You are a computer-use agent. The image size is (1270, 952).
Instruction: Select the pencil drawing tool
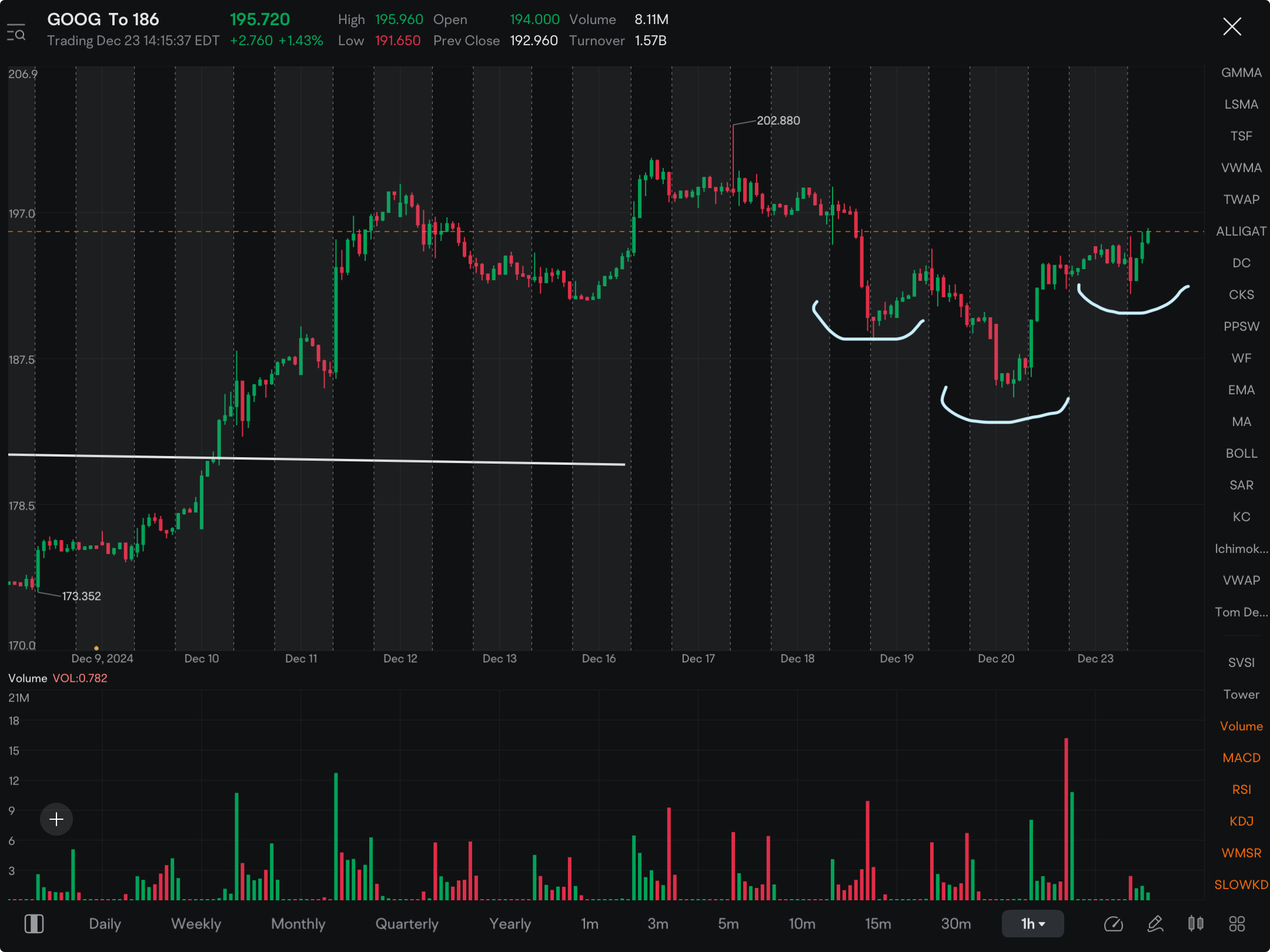pos(1155,924)
